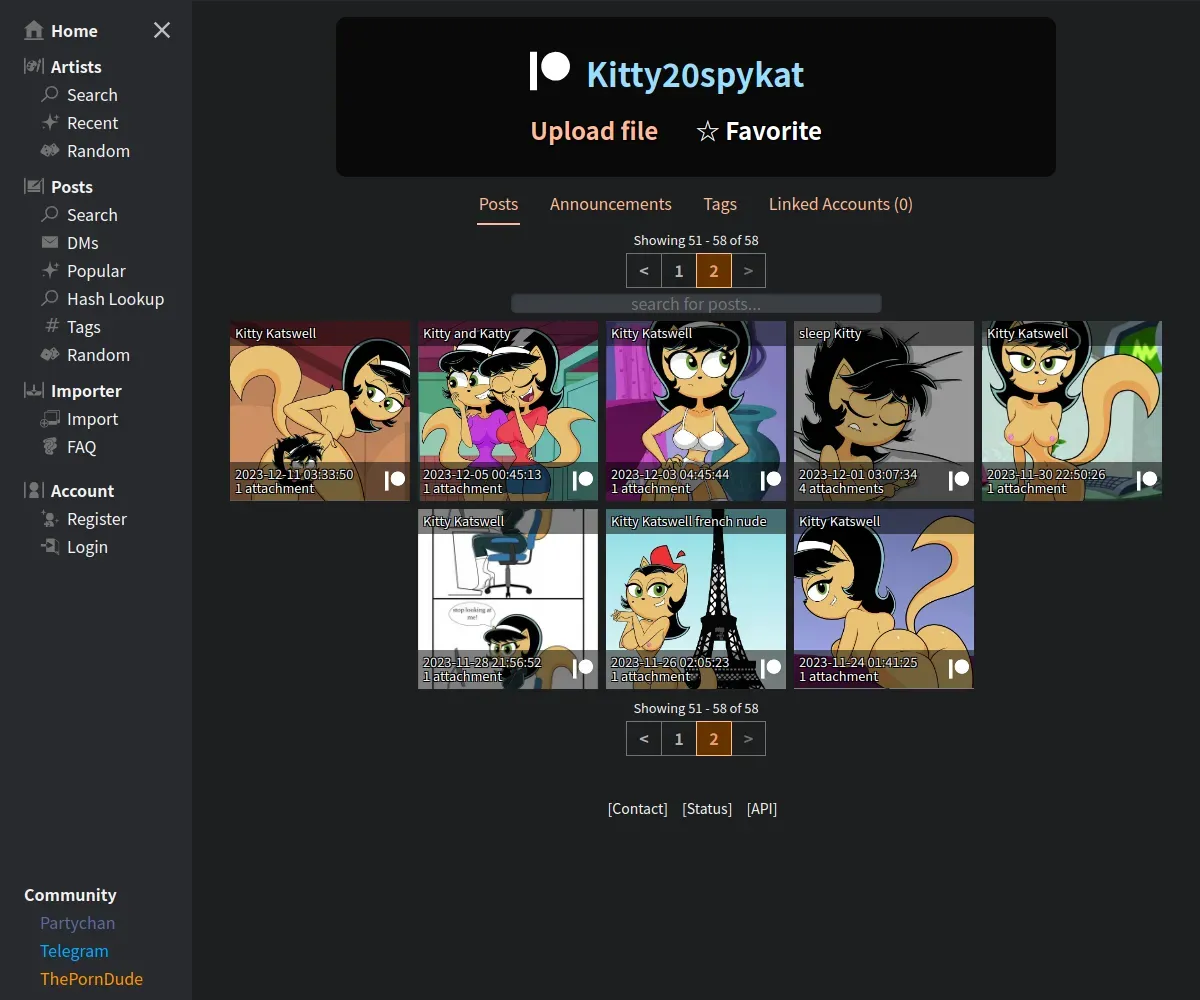1200x1000 pixels.
Task: Open the Kitty20spykat artist name link
Action: click(x=695, y=75)
